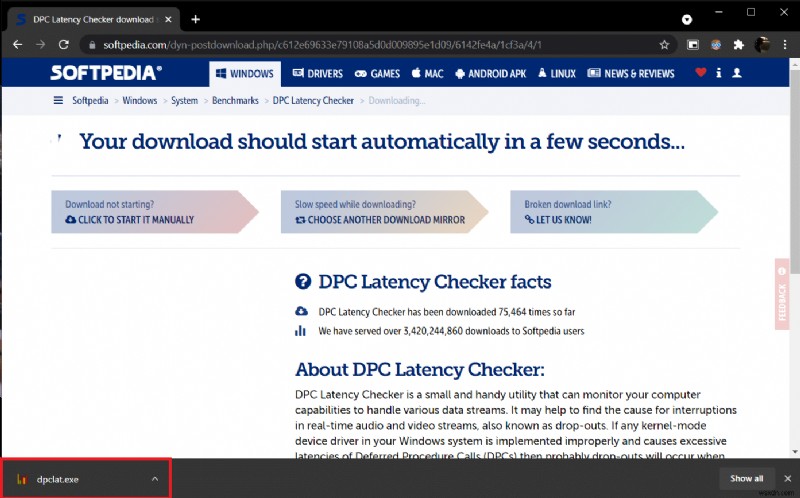Open the hamburger menu in breadcrumb bar
Screen dimensions: 800x498
58,100
